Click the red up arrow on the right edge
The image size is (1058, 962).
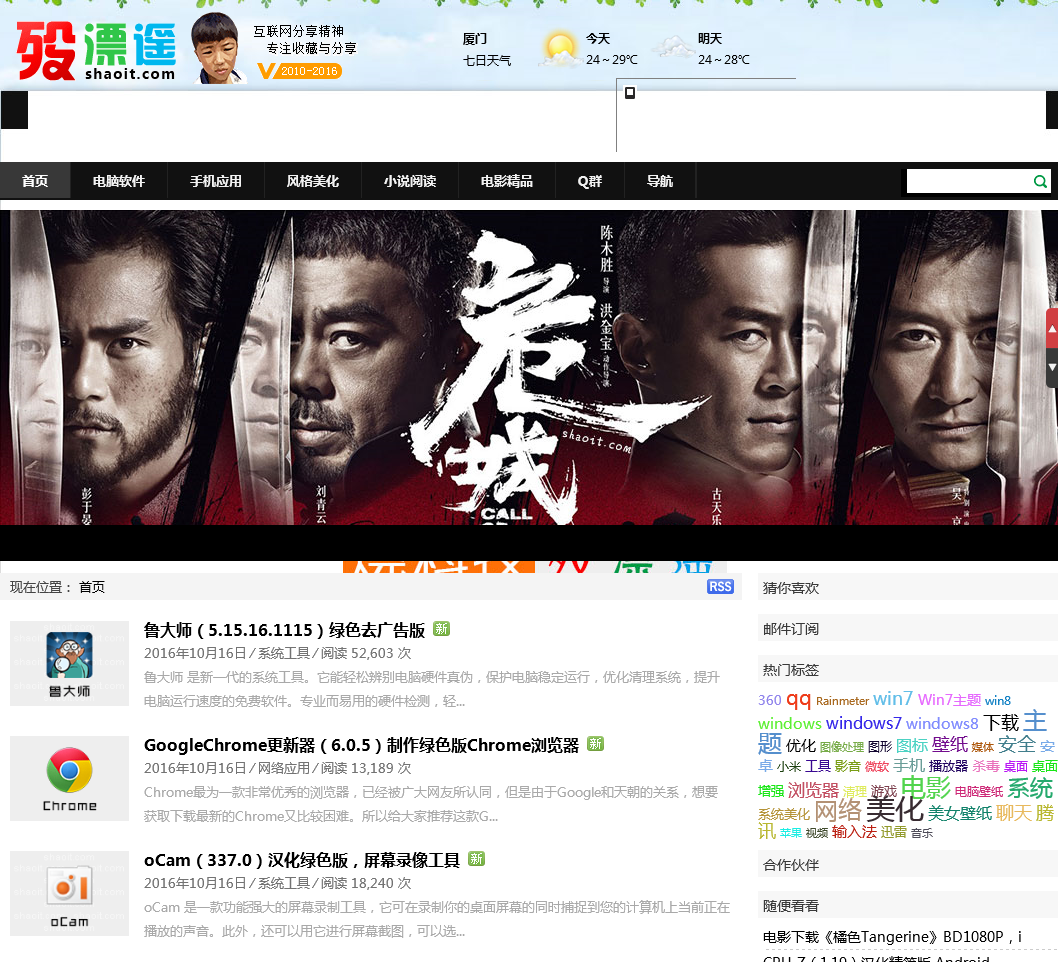point(1051,329)
